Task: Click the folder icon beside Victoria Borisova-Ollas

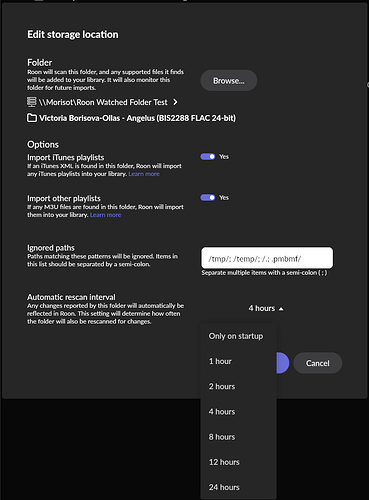Action: [x=32, y=118]
